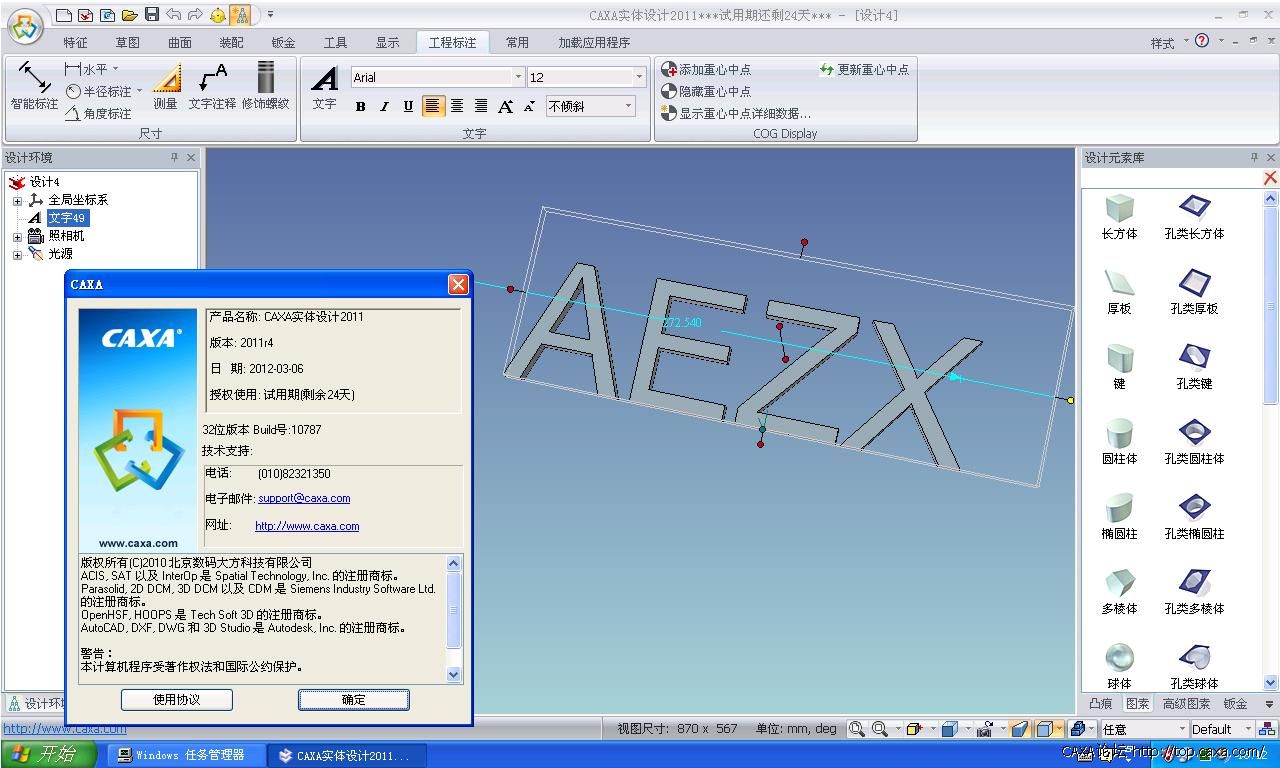1280x768 pixels.
Task: Click the License Agreement (使用协议) button
Action: 177,700
